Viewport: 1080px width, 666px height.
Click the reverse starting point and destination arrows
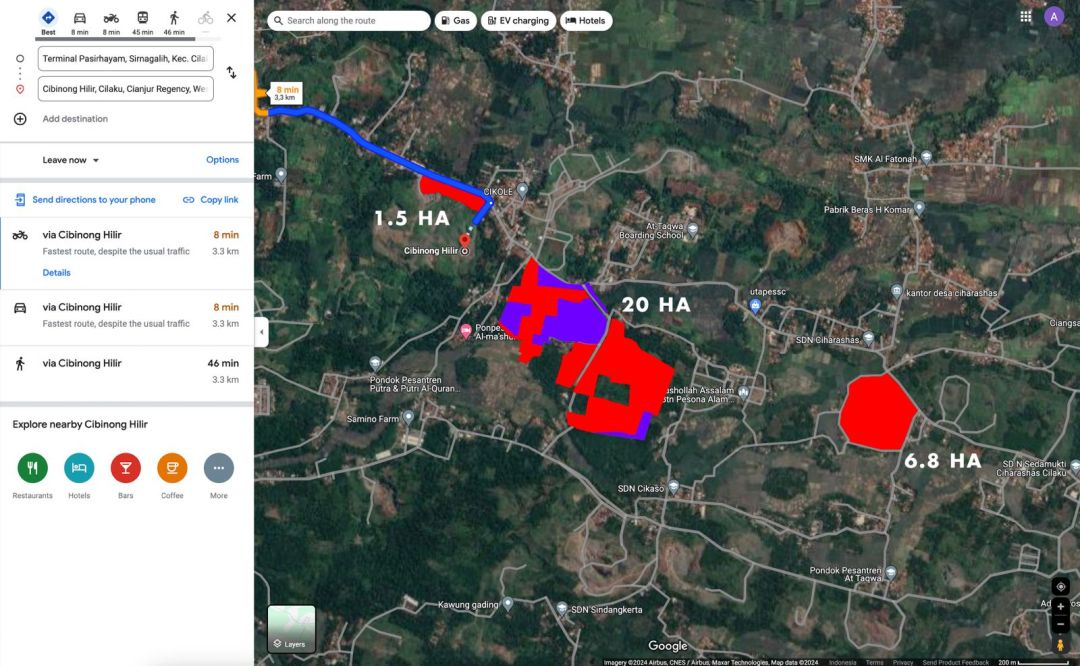coord(231,73)
